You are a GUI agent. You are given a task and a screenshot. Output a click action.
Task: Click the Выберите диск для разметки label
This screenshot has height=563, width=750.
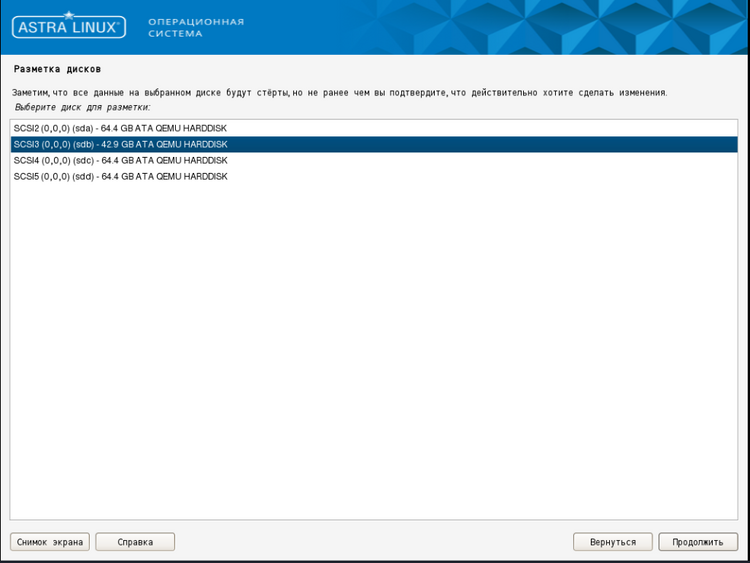click(x=82, y=106)
